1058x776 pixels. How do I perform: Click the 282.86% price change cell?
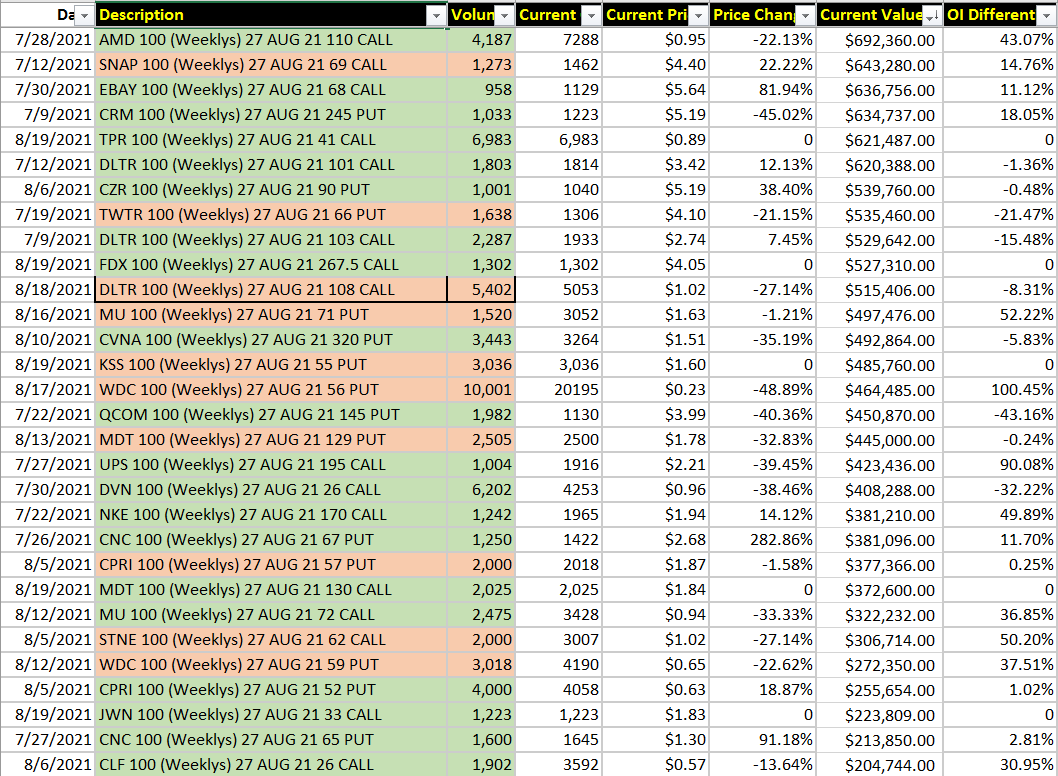[x=762, y=539]
